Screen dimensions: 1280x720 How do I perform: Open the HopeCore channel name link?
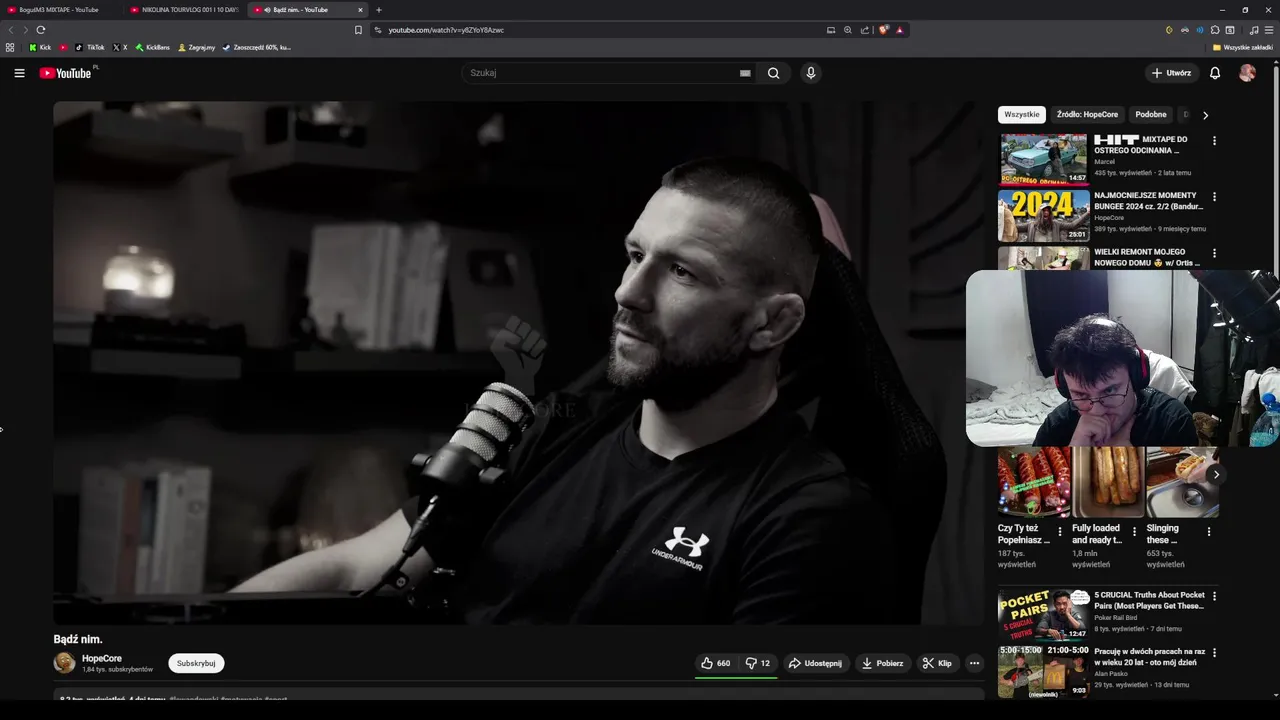tap(102, 658)
